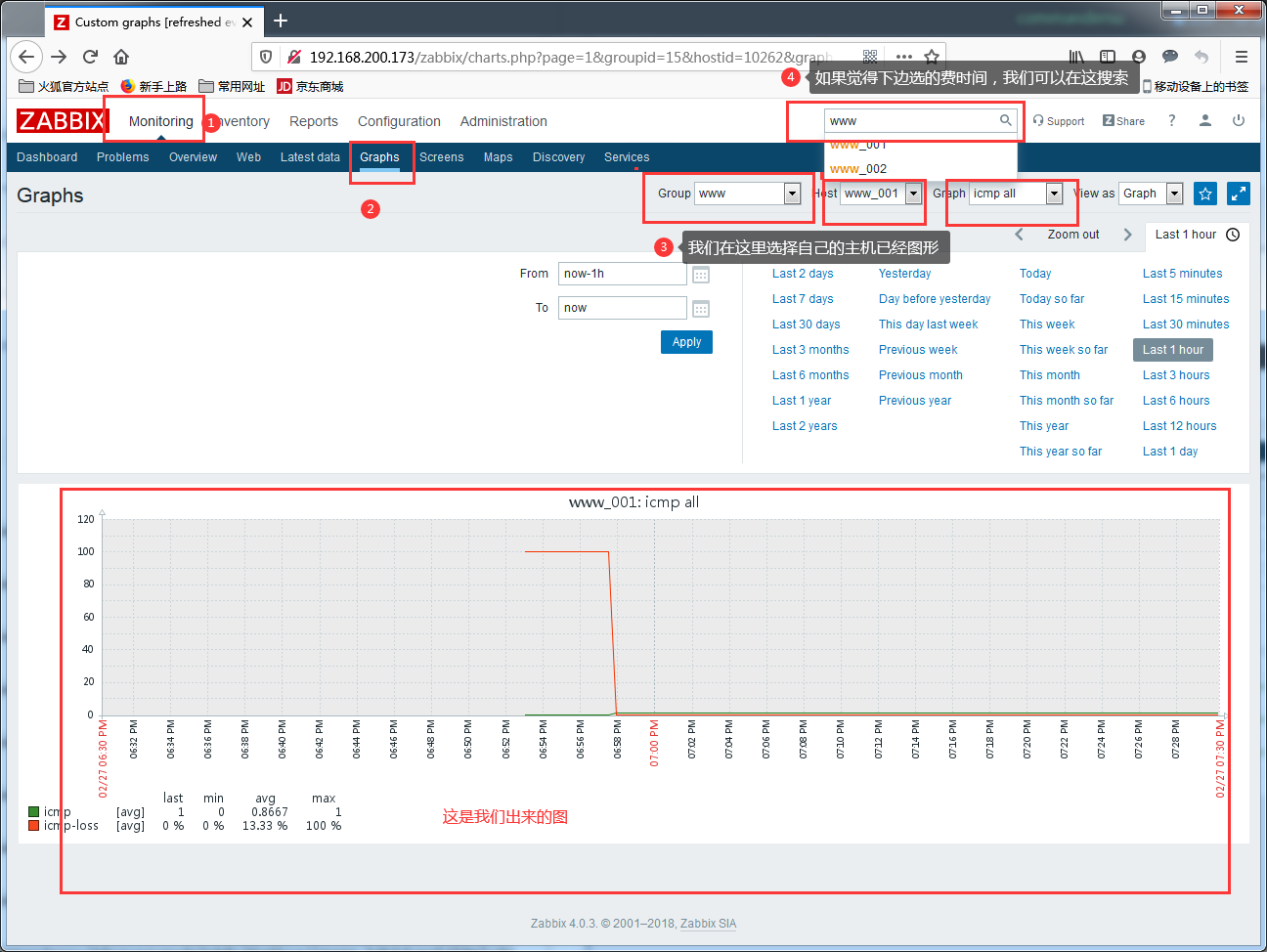Shift time range backward with left chevron

[x=1019, y=235]
